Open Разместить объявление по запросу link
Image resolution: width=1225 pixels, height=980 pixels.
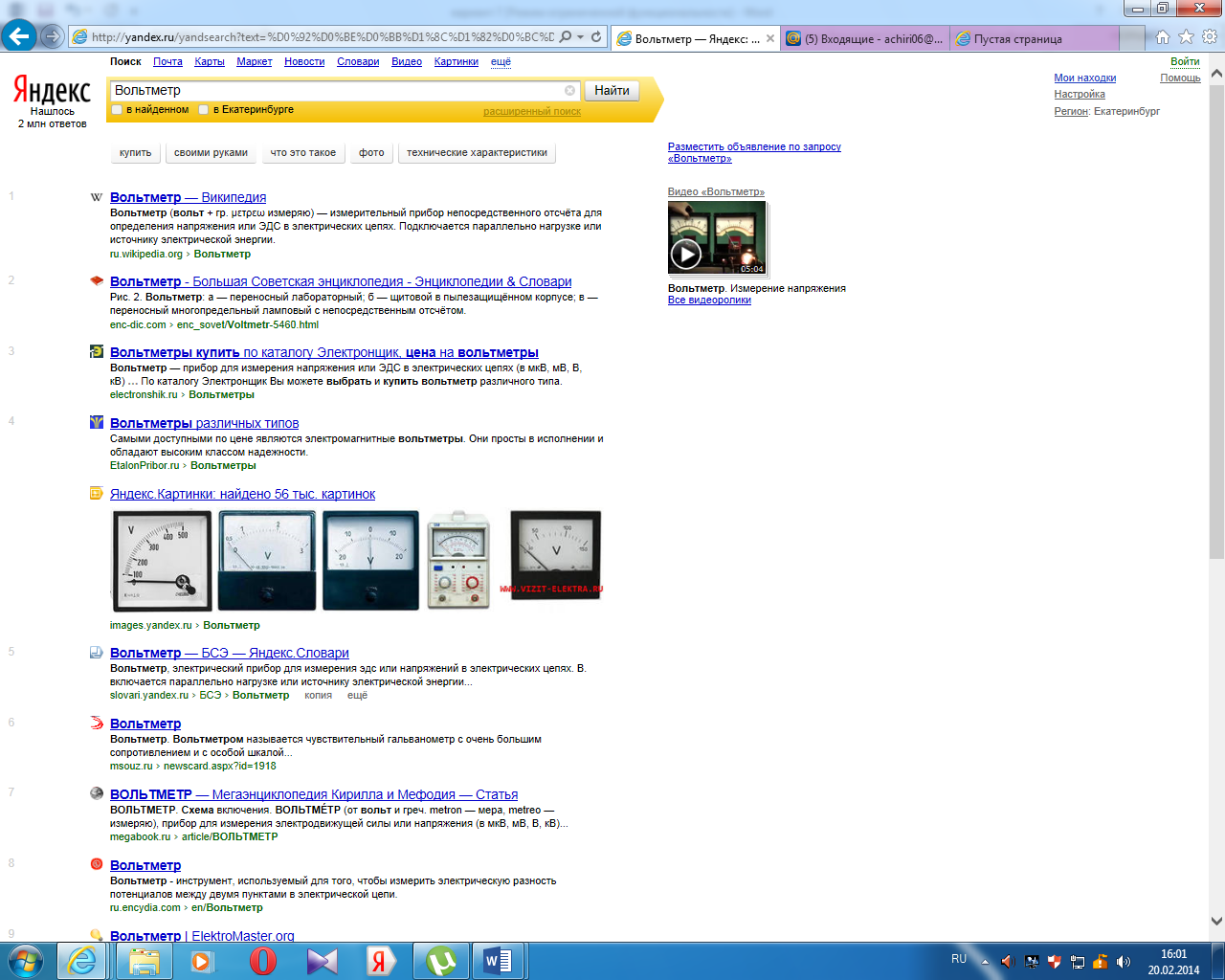coord(754,152)
